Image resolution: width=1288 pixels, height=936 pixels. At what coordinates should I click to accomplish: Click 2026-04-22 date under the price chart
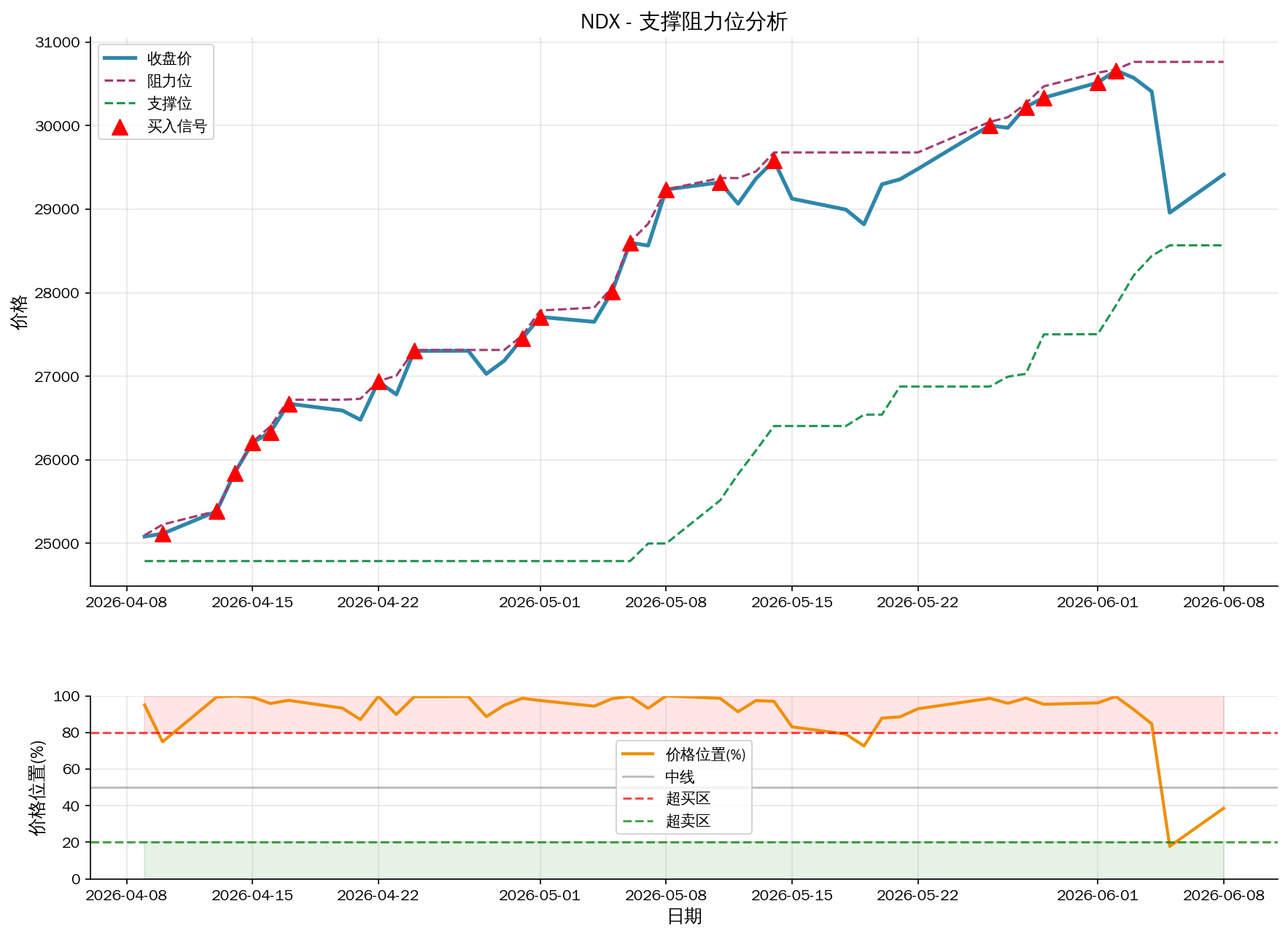coord(378,602)
